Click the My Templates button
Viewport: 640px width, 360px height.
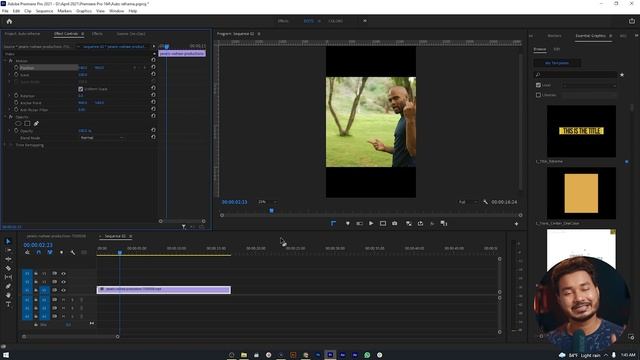557,63
